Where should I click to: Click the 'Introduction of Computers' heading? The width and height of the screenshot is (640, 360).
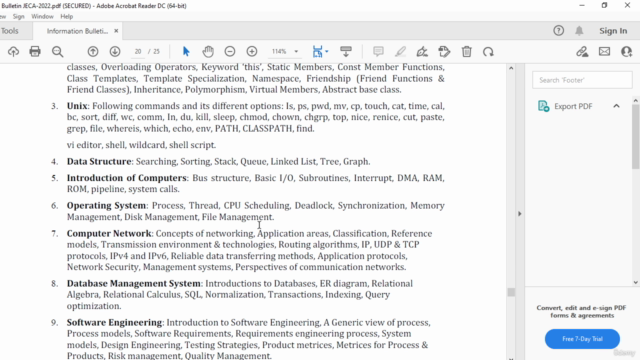point(127,178)
